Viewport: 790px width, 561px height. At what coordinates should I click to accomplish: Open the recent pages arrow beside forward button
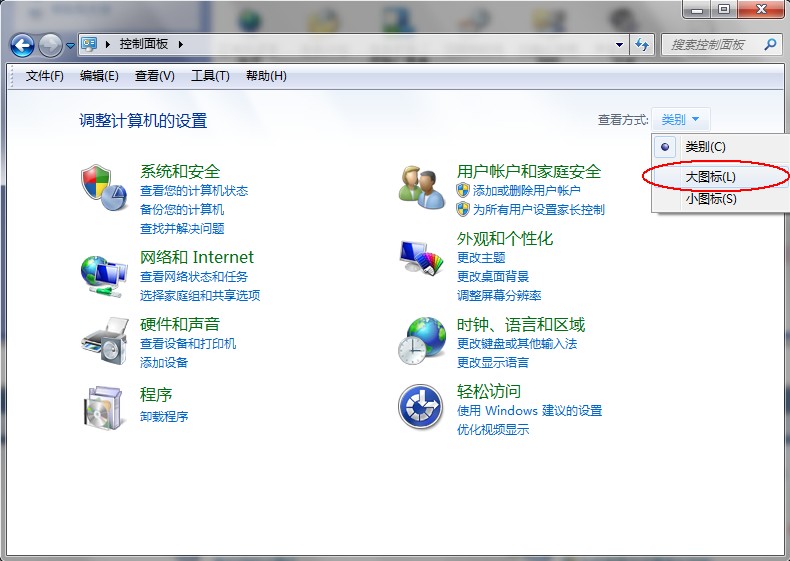[70, 46]
